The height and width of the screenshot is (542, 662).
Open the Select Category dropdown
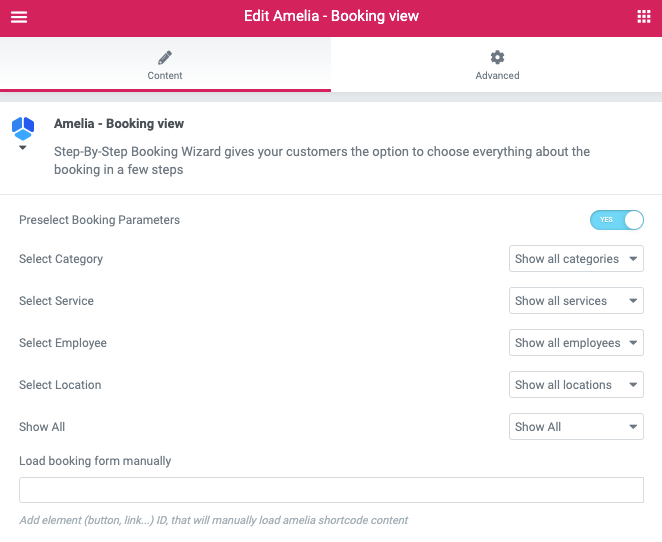pyautogui.click(x=576, y=259)
